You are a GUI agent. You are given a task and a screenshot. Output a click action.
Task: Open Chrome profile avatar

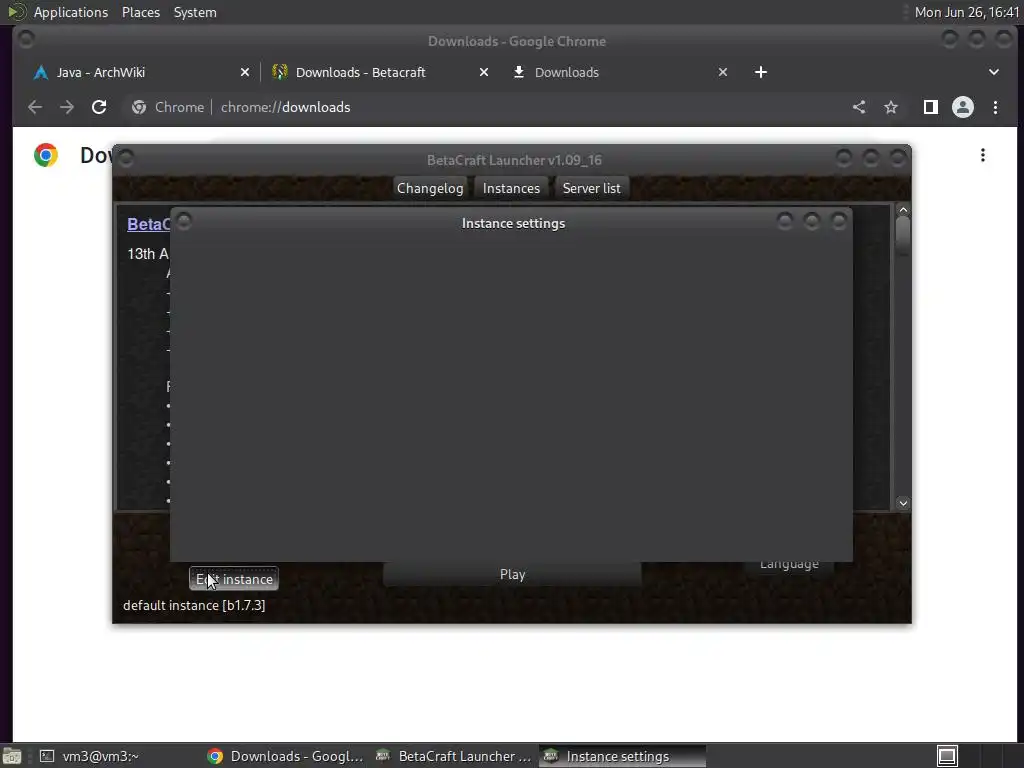tap(963, 107)
